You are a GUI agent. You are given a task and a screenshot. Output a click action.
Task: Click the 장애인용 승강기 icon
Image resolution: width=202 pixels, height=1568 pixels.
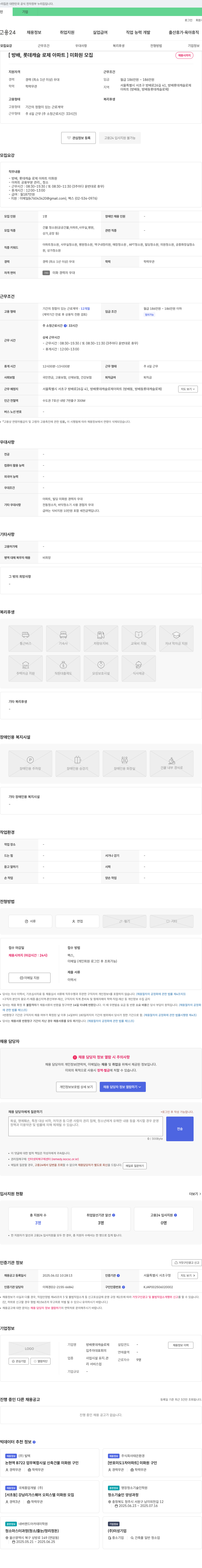click(77, 763)
